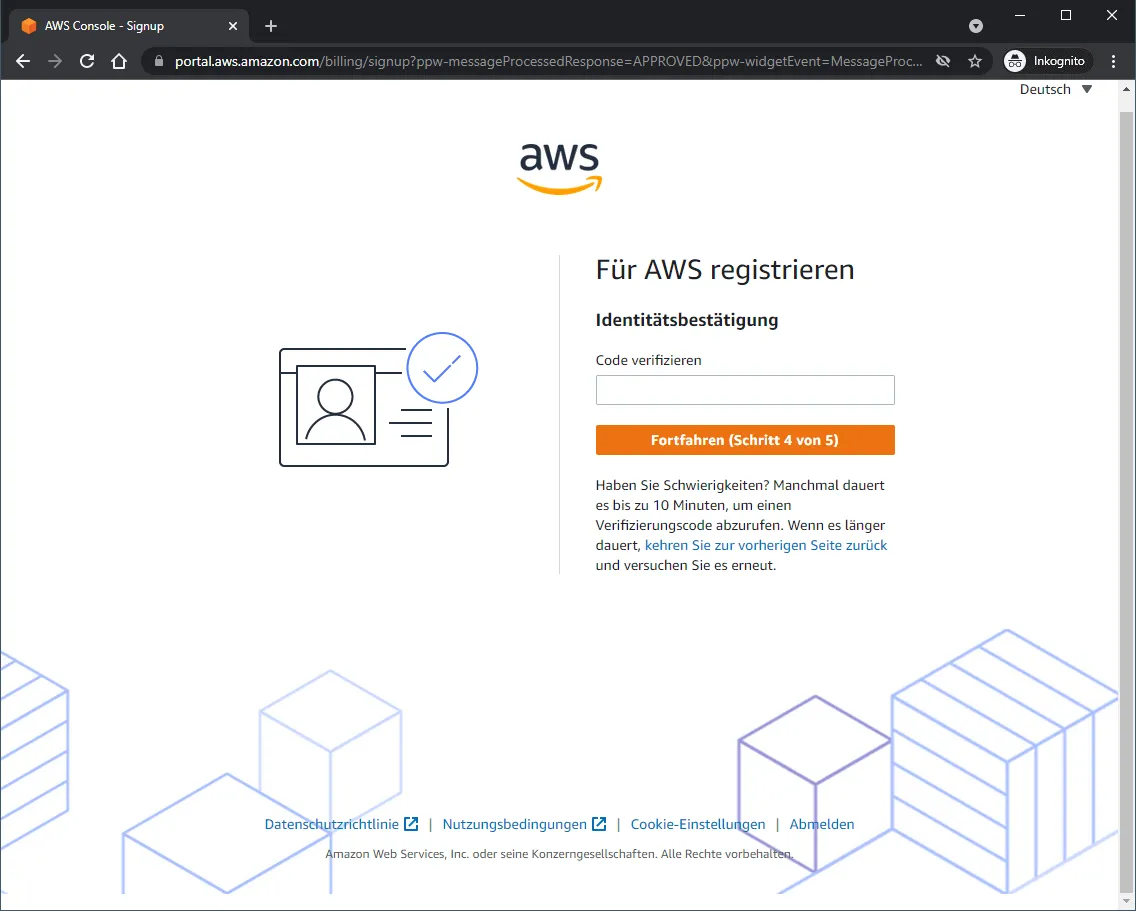The width and height of the screenshot is (1136, 911).
Task: Expand the tab search dropdown arrow
Action: [976, 26]
